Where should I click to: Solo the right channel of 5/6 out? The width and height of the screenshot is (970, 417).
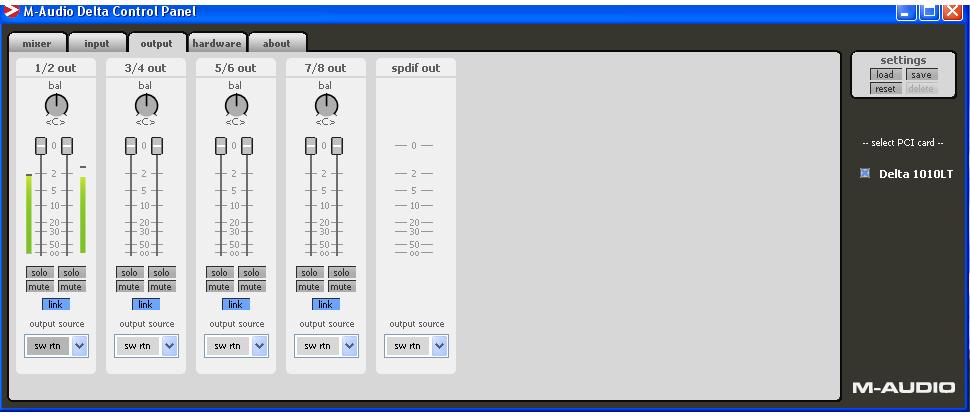click(252, 273)
